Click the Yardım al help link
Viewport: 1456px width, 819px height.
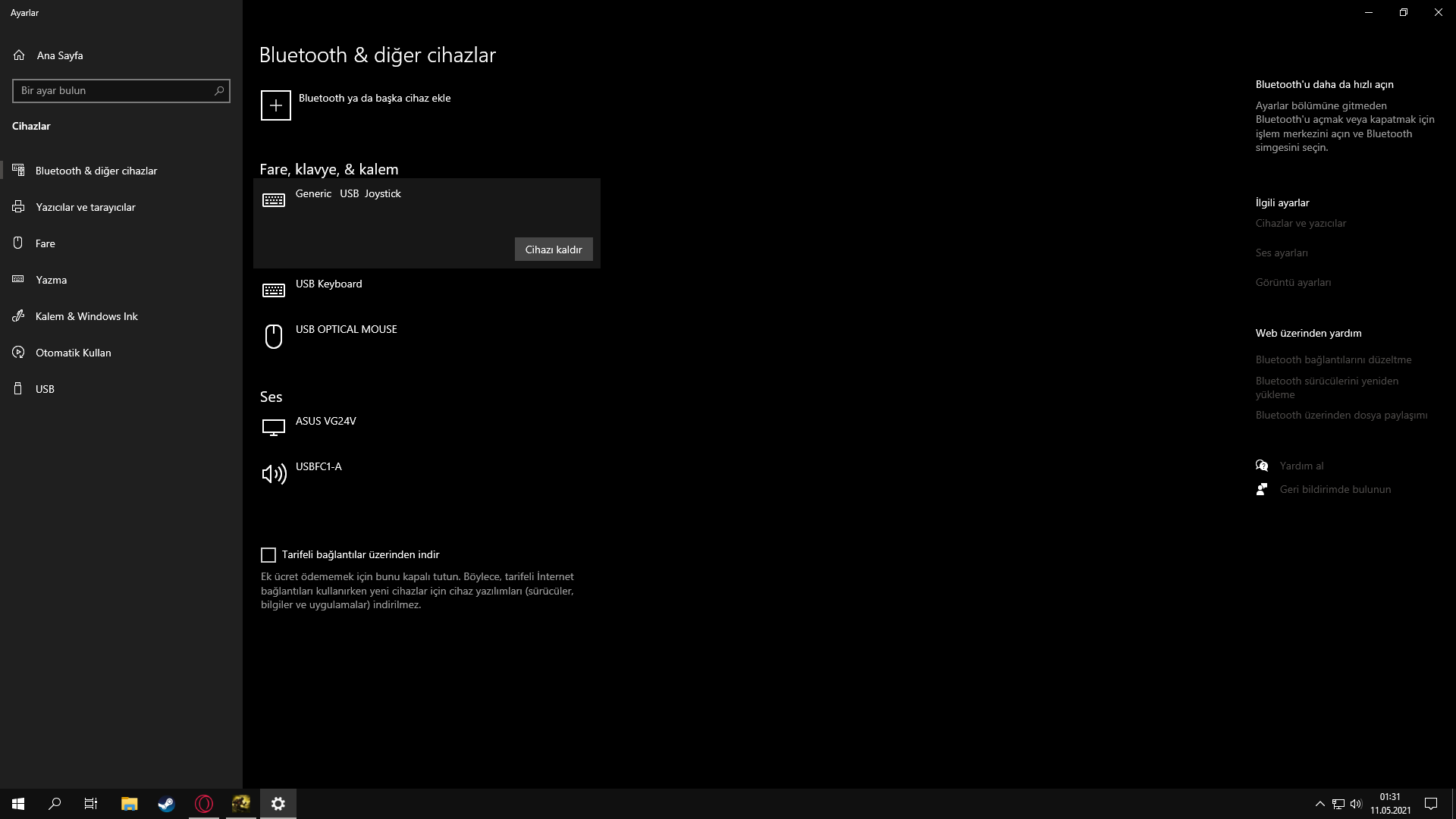1301,466
